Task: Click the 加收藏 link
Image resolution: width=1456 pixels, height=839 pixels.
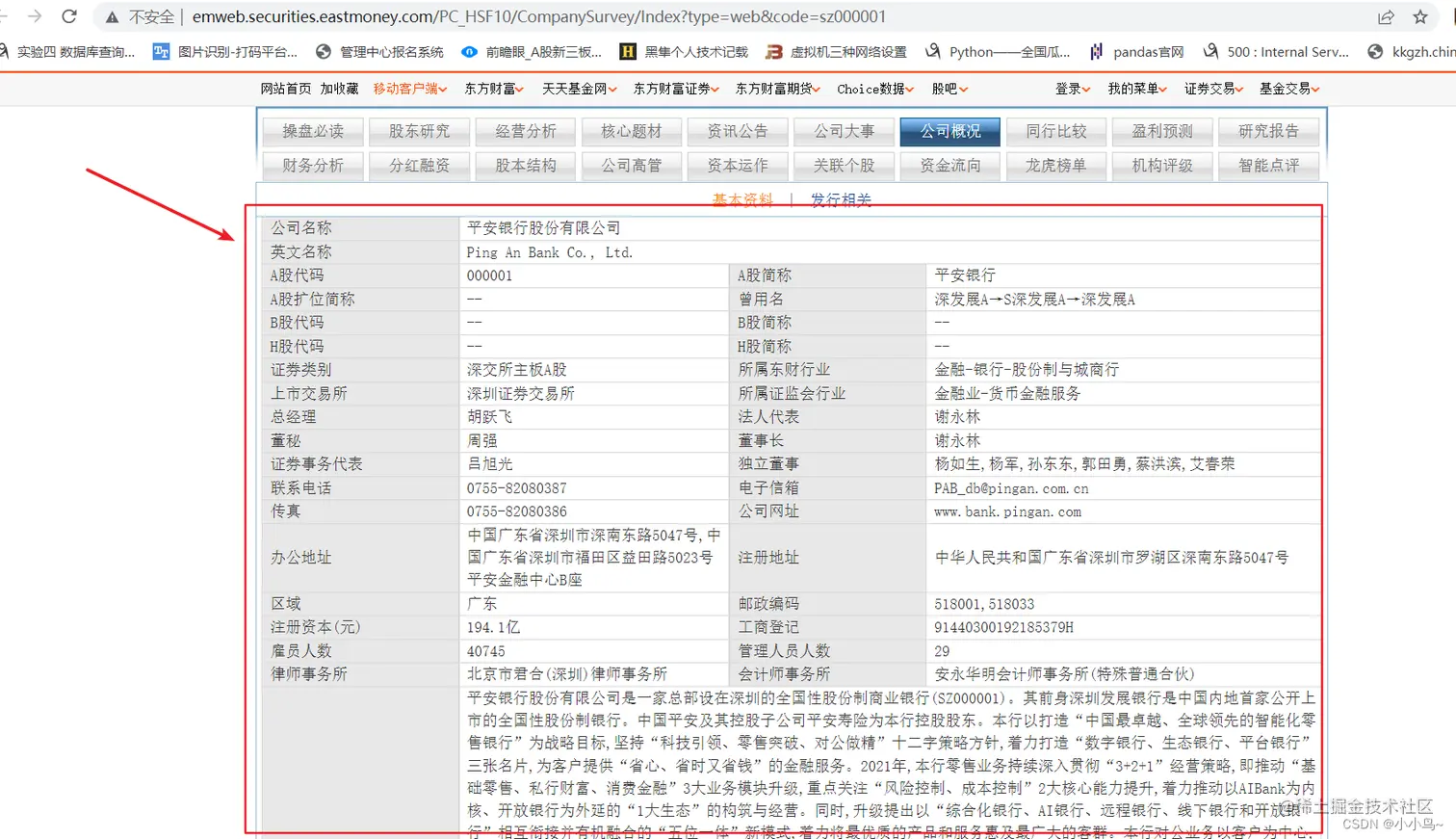Action: [339, 89]
